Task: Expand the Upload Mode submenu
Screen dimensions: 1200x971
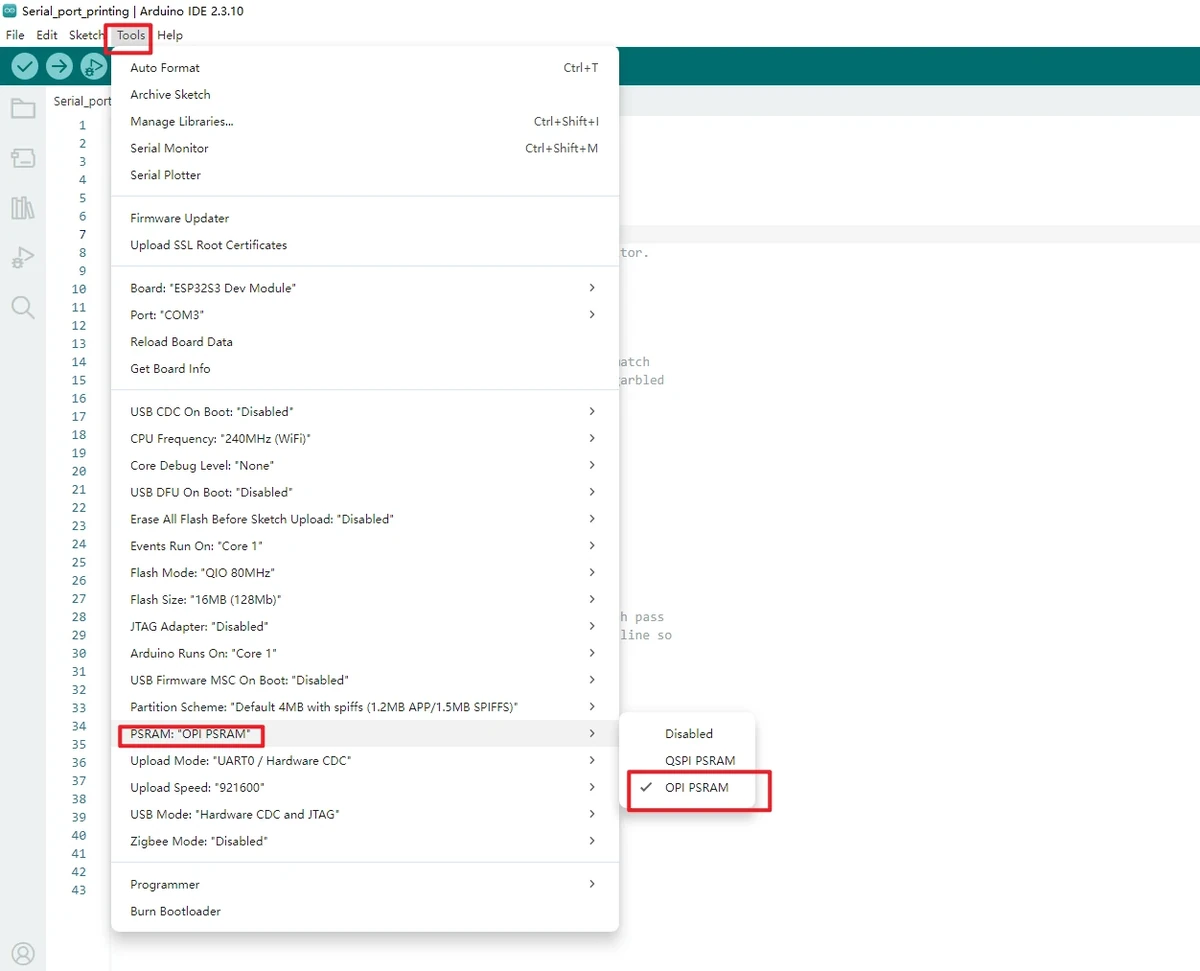Action: tap(365, 761)
